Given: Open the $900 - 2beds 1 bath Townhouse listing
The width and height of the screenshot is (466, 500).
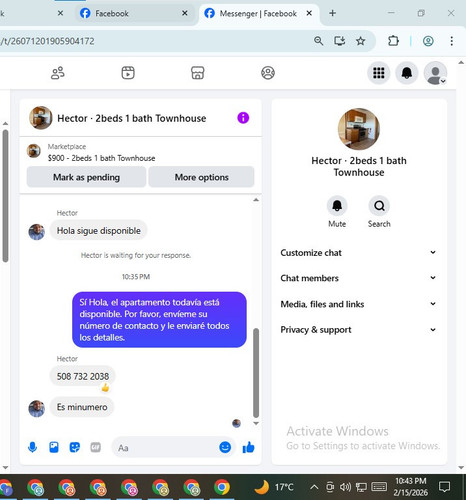Looking at the screenshot, I should [101, 158].
